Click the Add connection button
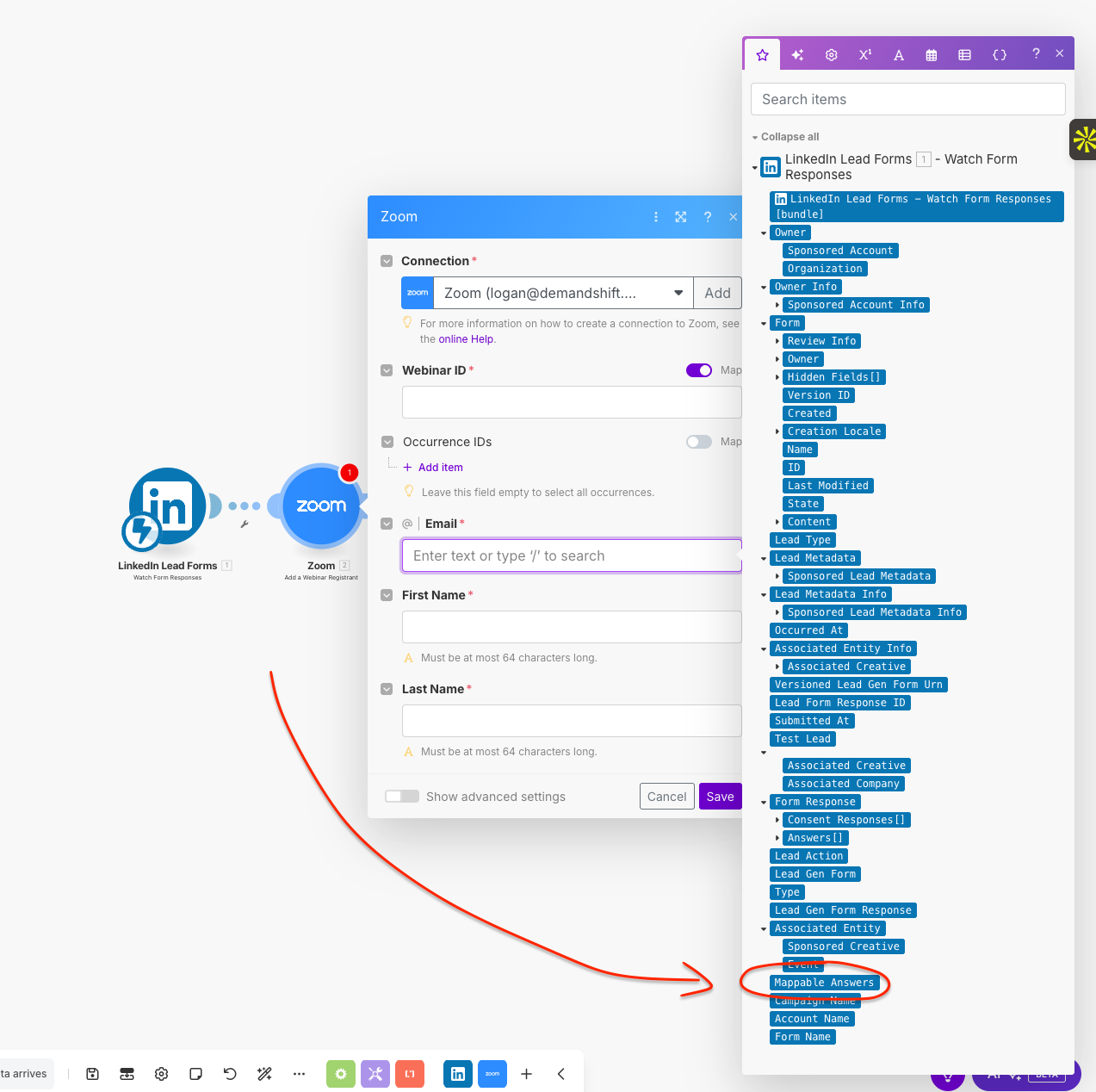Screen dimensions: 1096x1092 pos(717,293)
